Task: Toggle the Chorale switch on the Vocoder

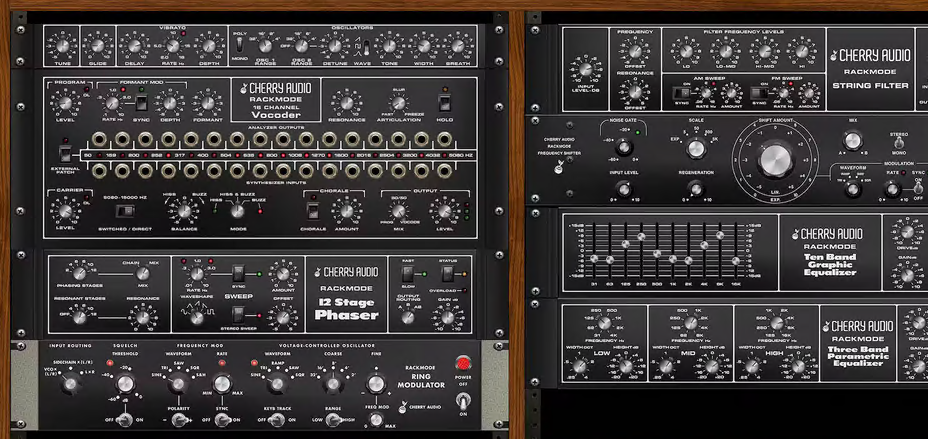Action: 312,211
